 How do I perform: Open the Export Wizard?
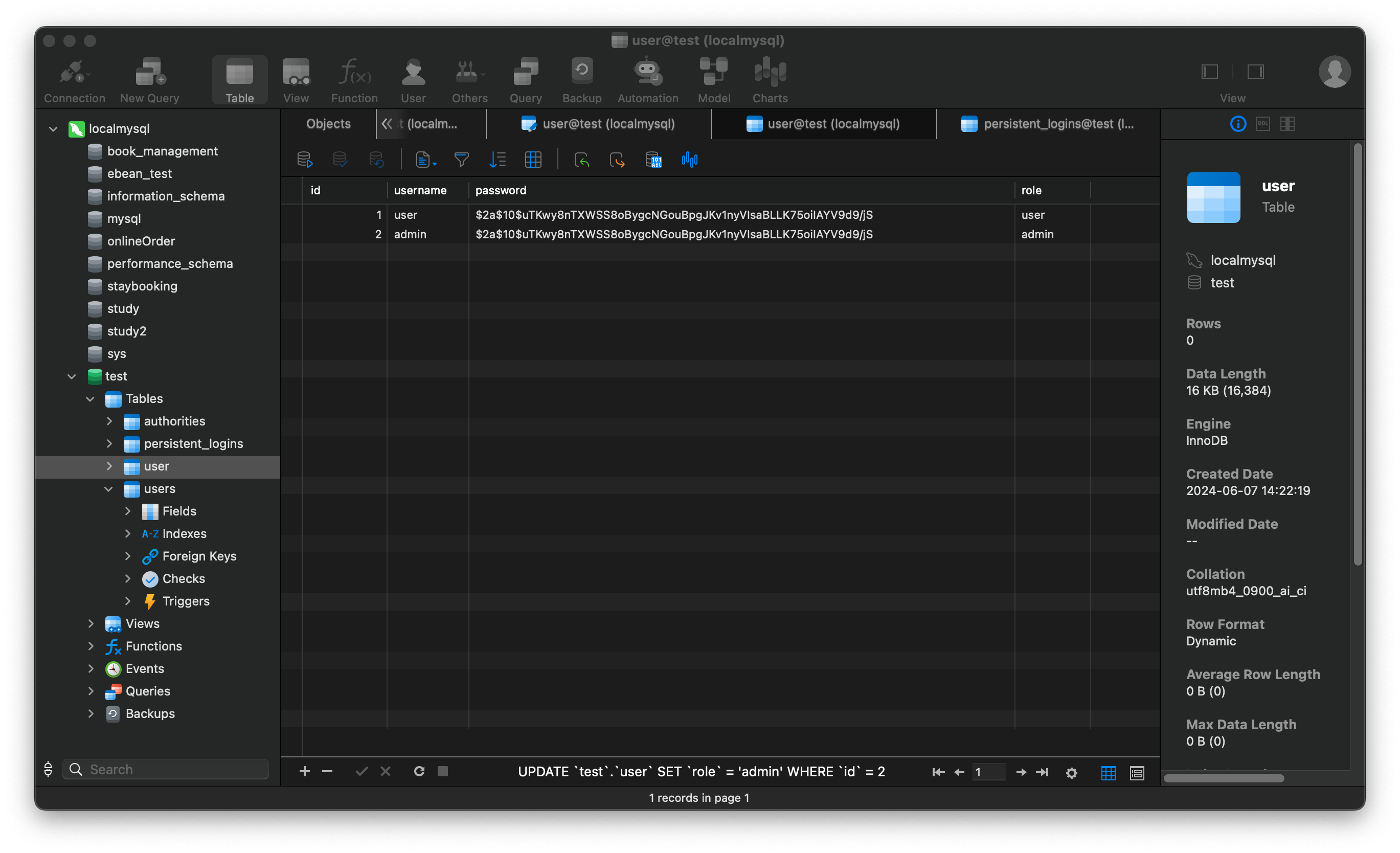pos(618,160)
